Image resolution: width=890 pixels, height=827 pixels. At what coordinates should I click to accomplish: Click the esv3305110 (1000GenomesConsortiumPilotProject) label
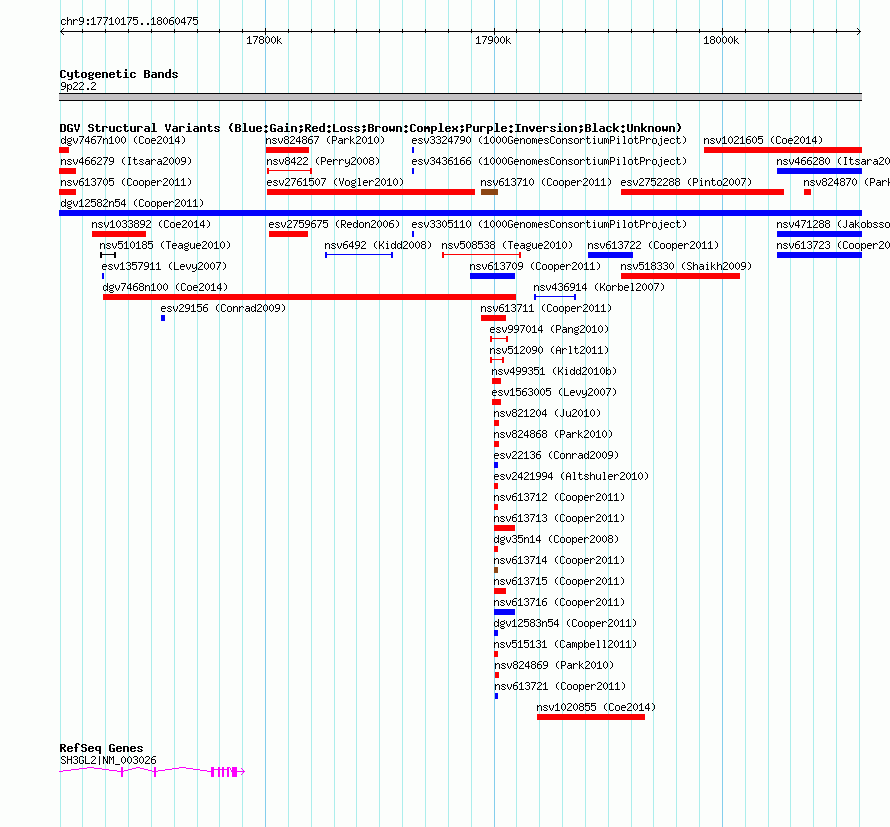point(549,224)
